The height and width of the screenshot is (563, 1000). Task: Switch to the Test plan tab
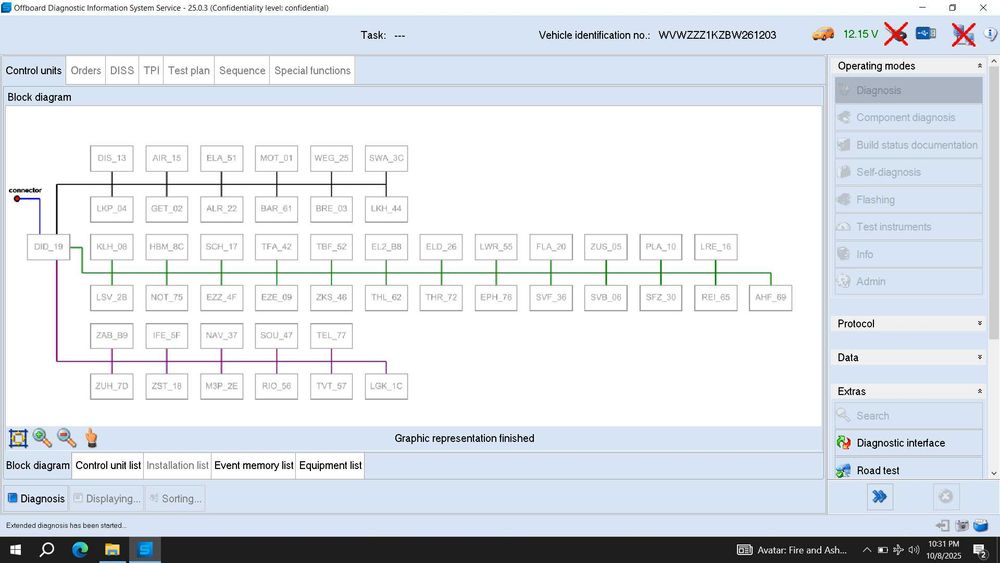tap(189, 70)
